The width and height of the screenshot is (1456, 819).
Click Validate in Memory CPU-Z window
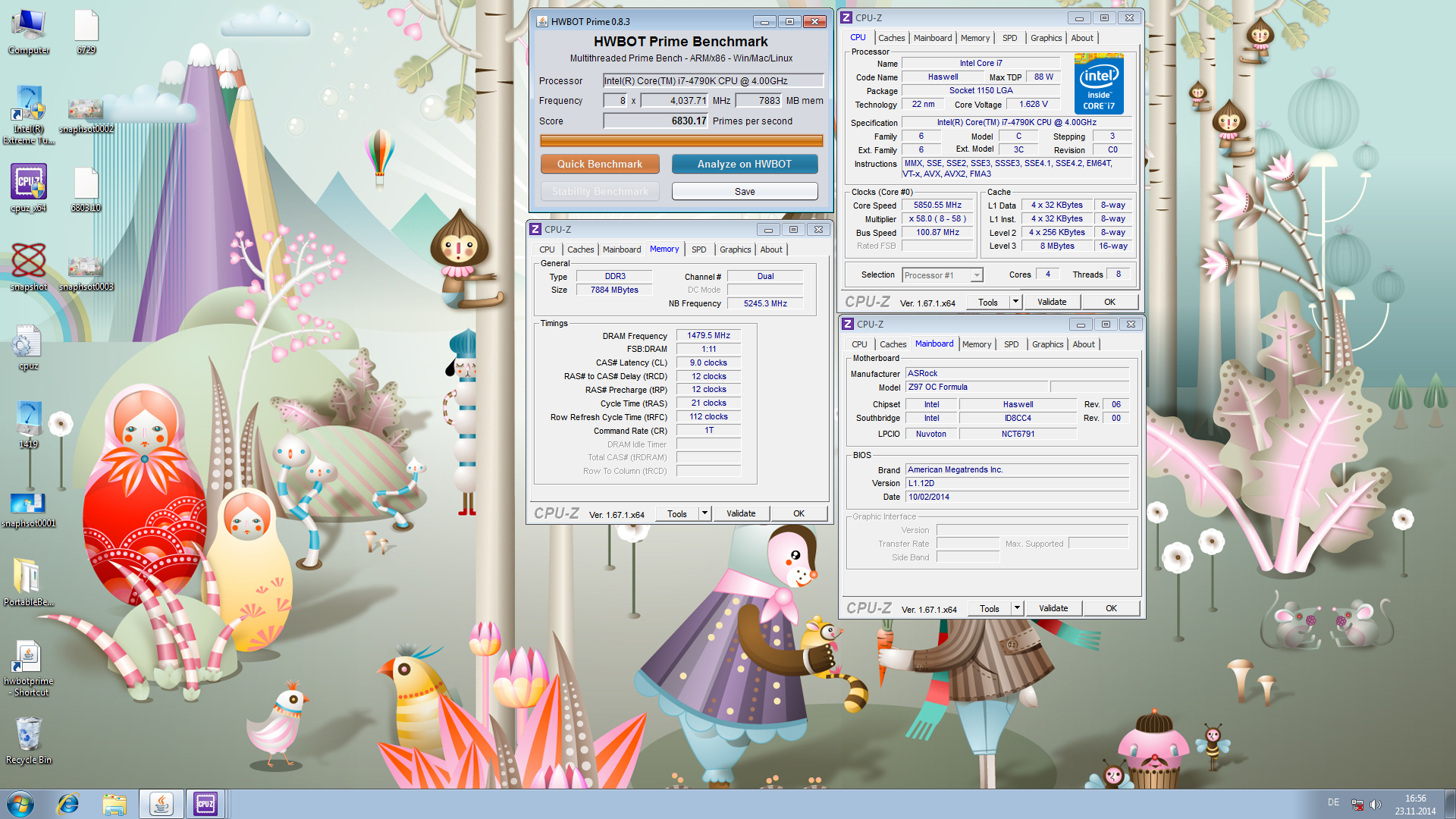741,513
